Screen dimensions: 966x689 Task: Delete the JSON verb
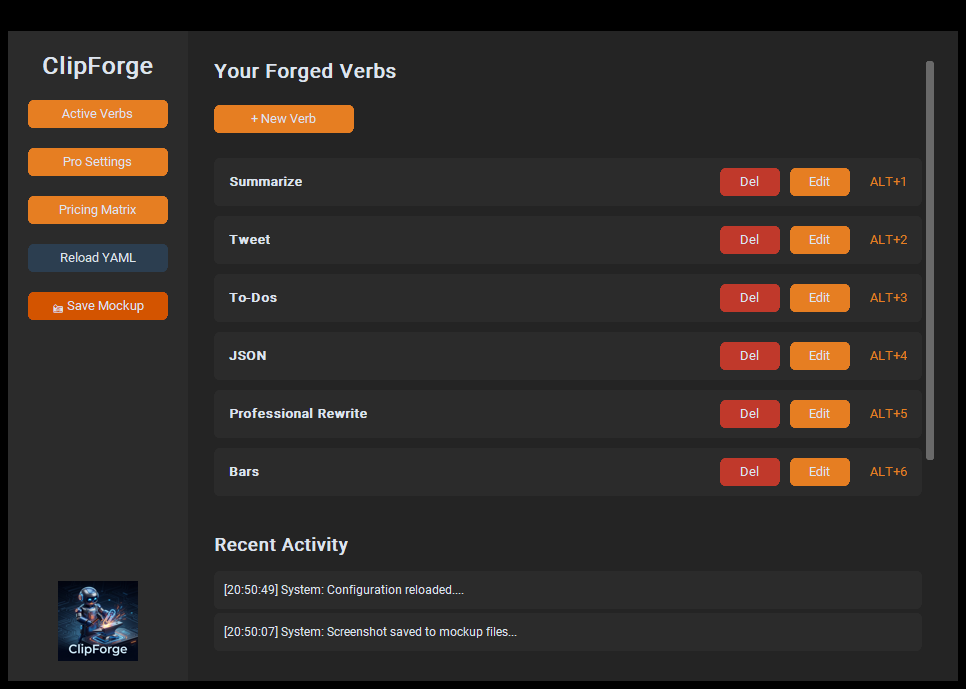click(x=749, y=355)
